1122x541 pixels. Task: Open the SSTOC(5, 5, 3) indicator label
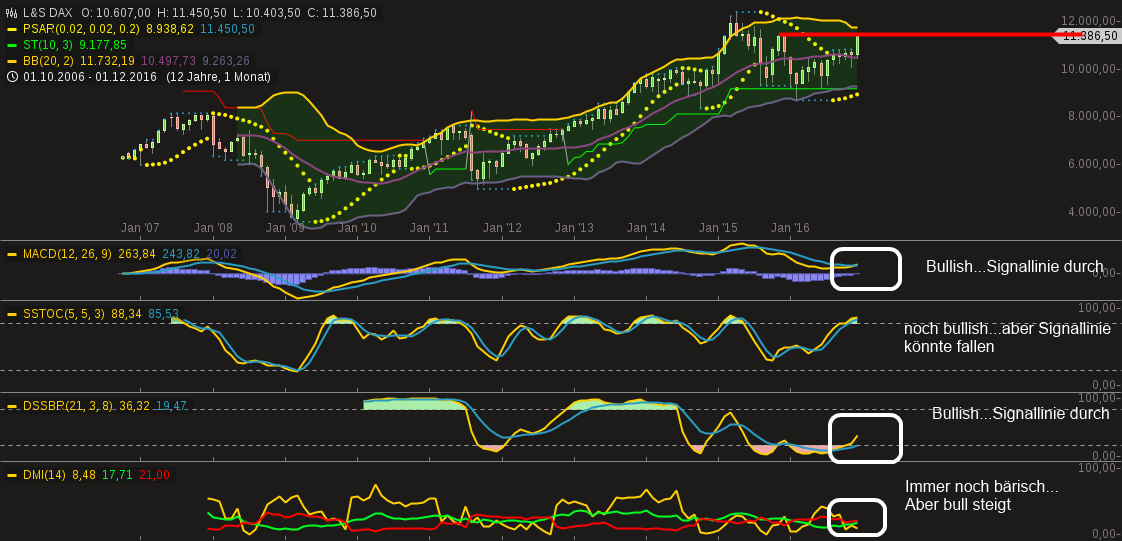pyautogui.click(x=64, y=314)
